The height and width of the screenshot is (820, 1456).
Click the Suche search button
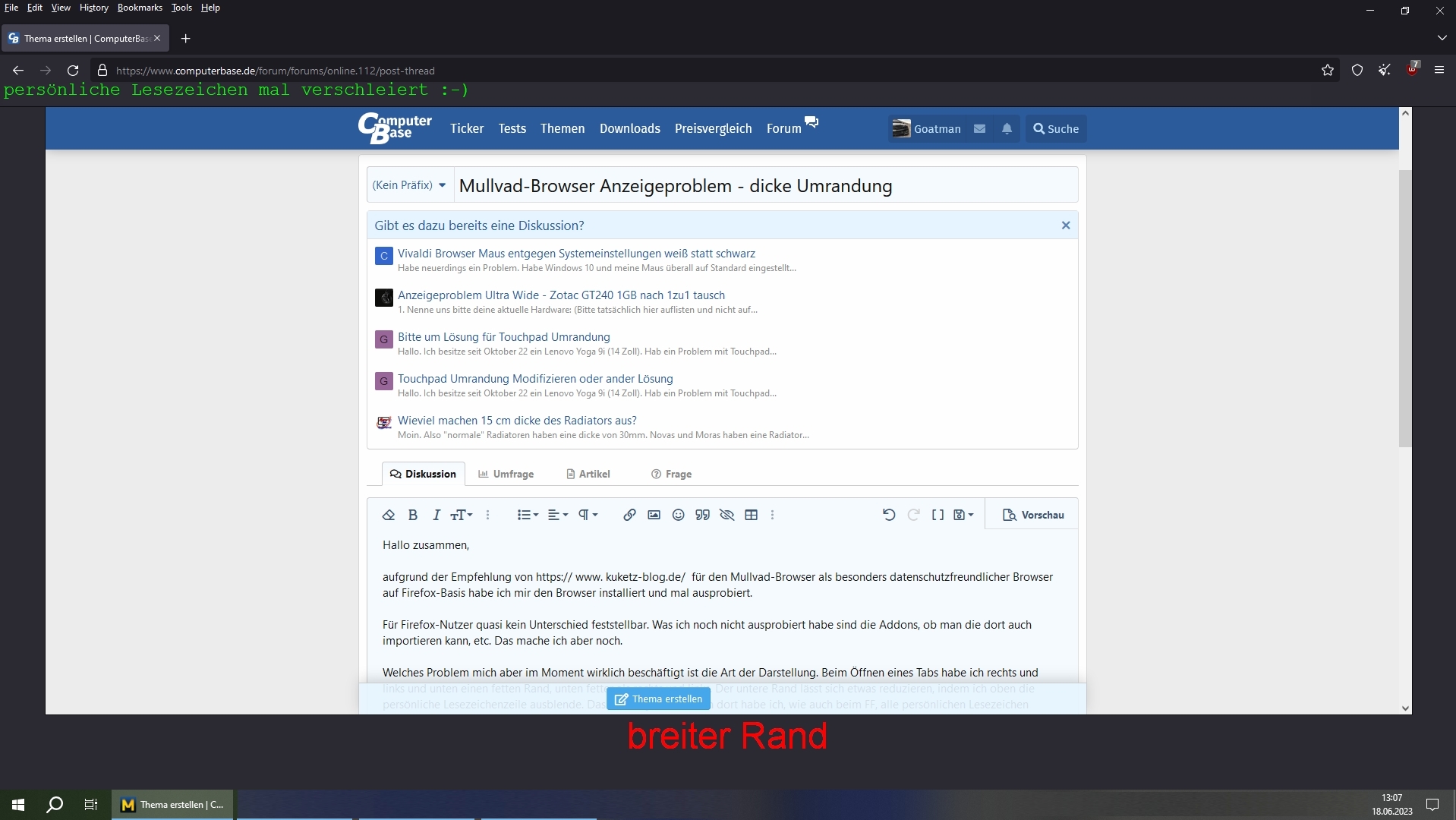tap(1056, 129)
